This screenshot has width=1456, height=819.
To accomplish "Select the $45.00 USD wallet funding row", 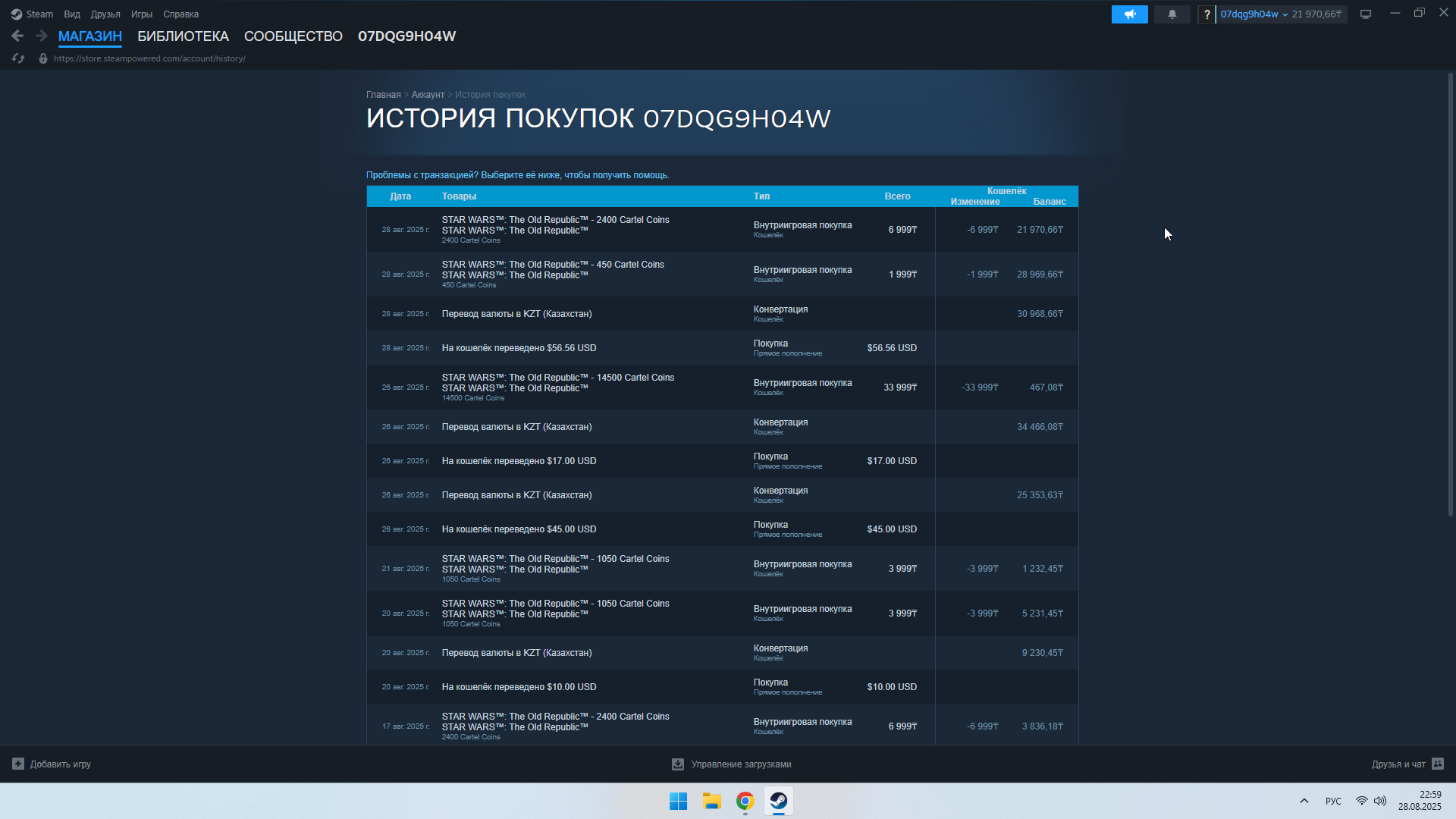I will [x=722, y=529].
